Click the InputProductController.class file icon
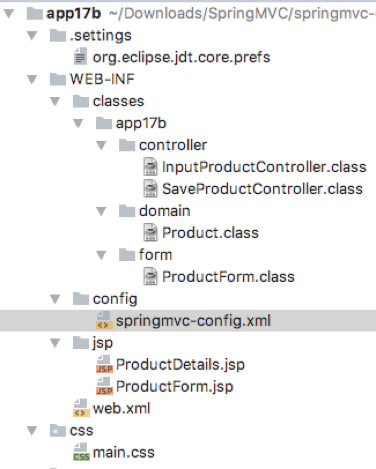Screen dimensions: 376x469 150,167
